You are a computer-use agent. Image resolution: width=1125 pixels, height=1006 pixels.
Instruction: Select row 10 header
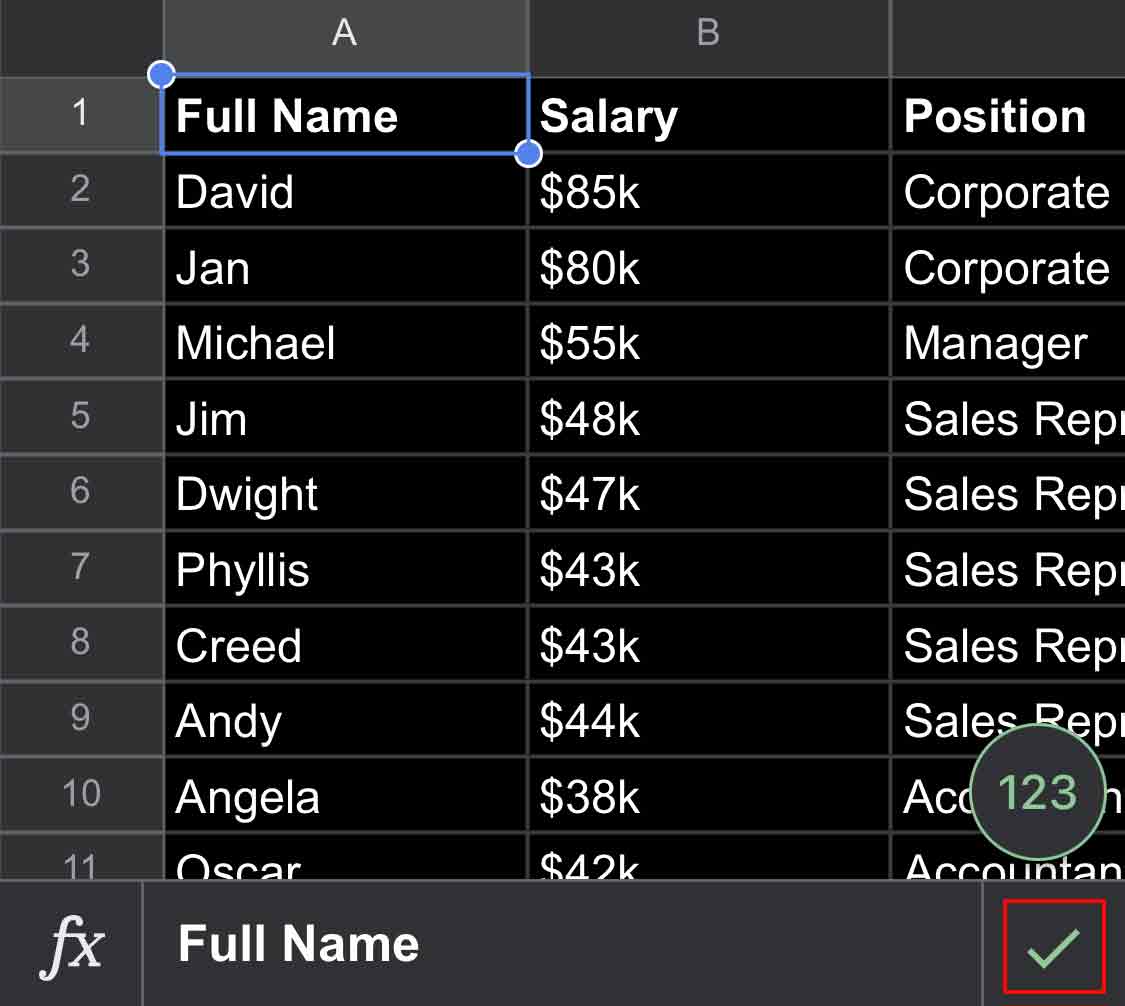click(81, 795)
